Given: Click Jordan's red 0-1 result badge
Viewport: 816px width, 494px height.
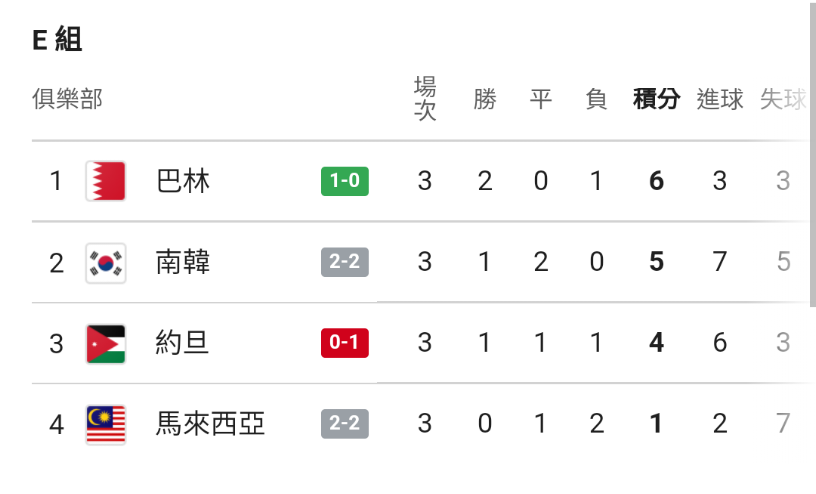Looking at the screenshot, I should (344, 343).
